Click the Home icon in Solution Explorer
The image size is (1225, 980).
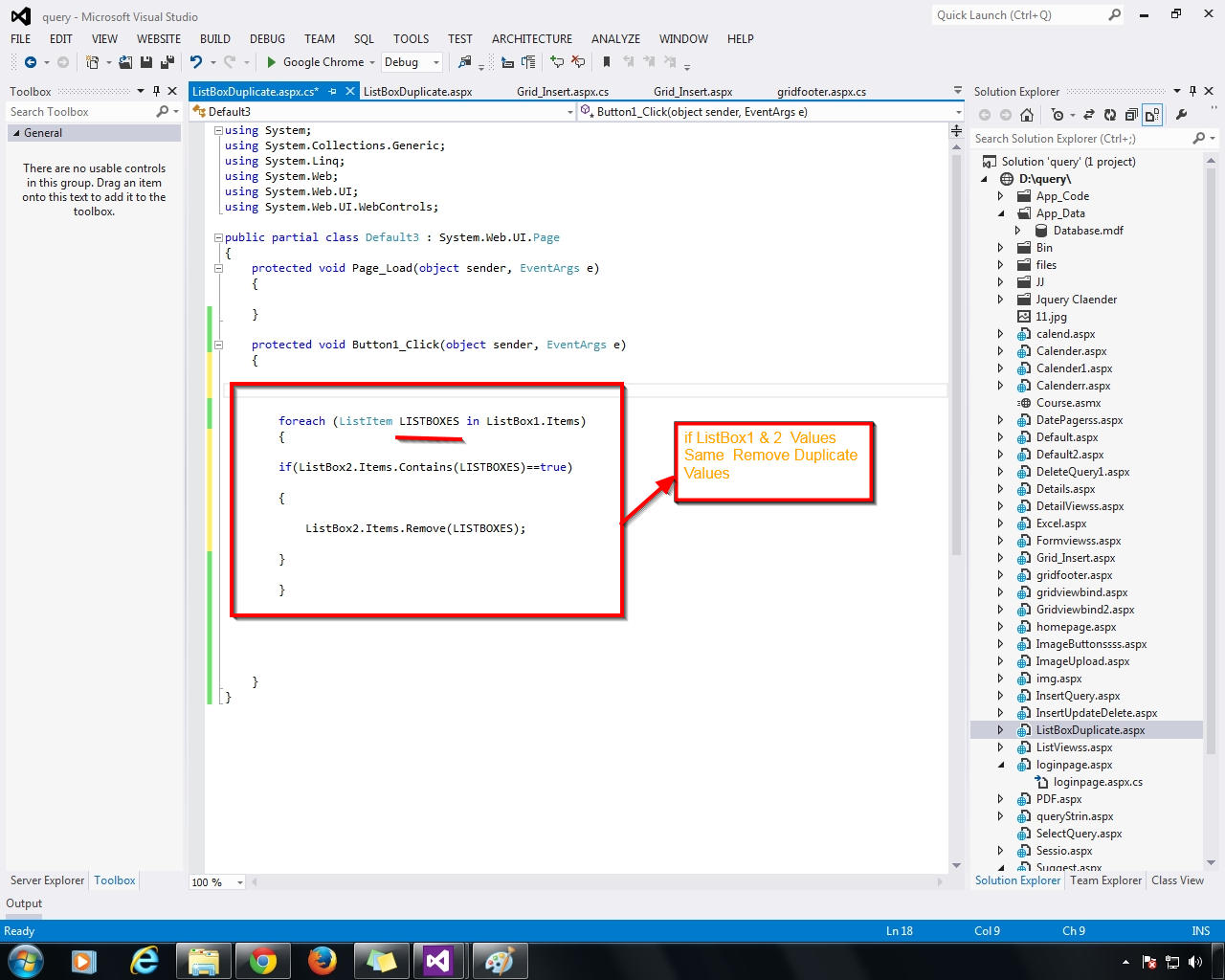pos(1026,114)
